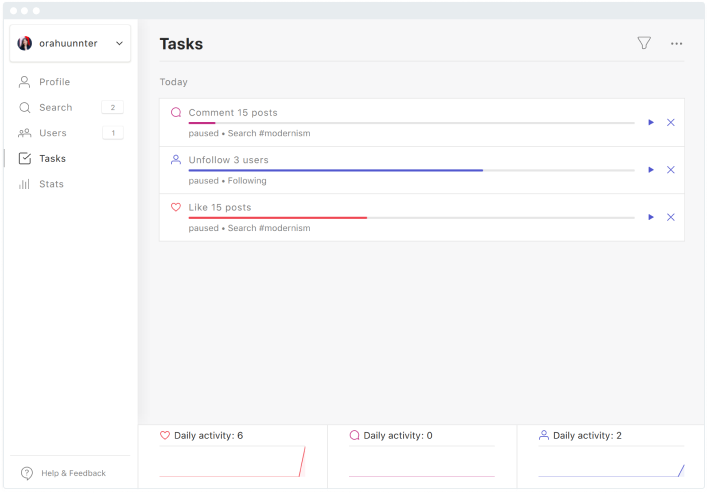Click the Comment 15 posts progress bar
708x493 pixels.
coord(411,123)
